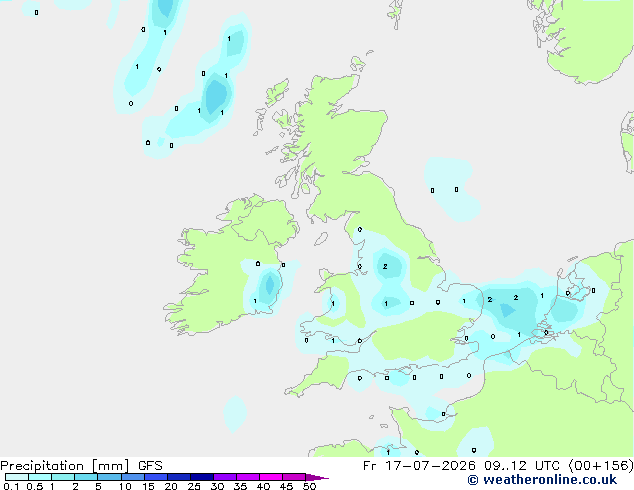Select the 5 to 10 mm legend swatch
This screenshot has height=490, width=634.
pyautogui.click(x=109, y=477)
